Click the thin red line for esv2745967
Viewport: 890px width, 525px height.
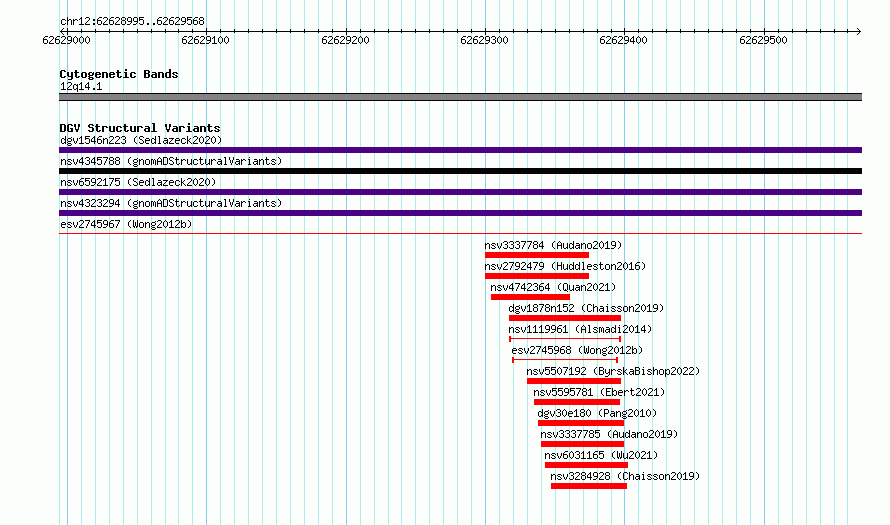460,233
